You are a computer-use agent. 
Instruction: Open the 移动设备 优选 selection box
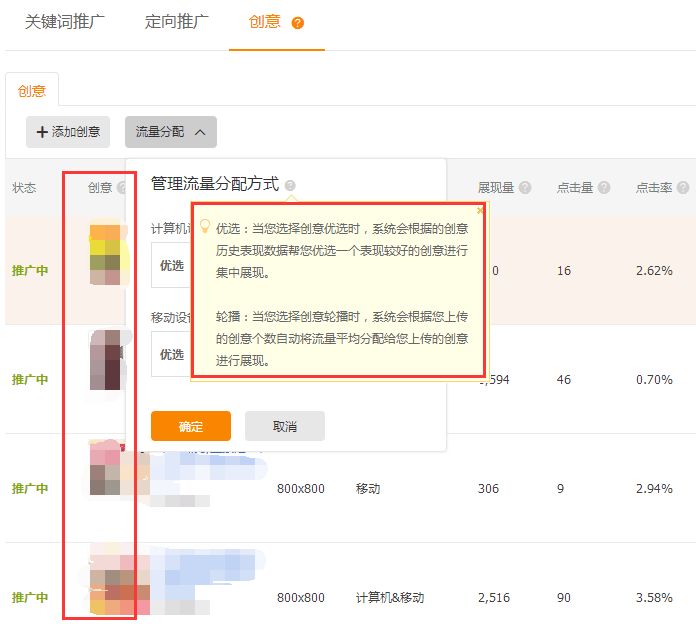(x=172, y=354)
